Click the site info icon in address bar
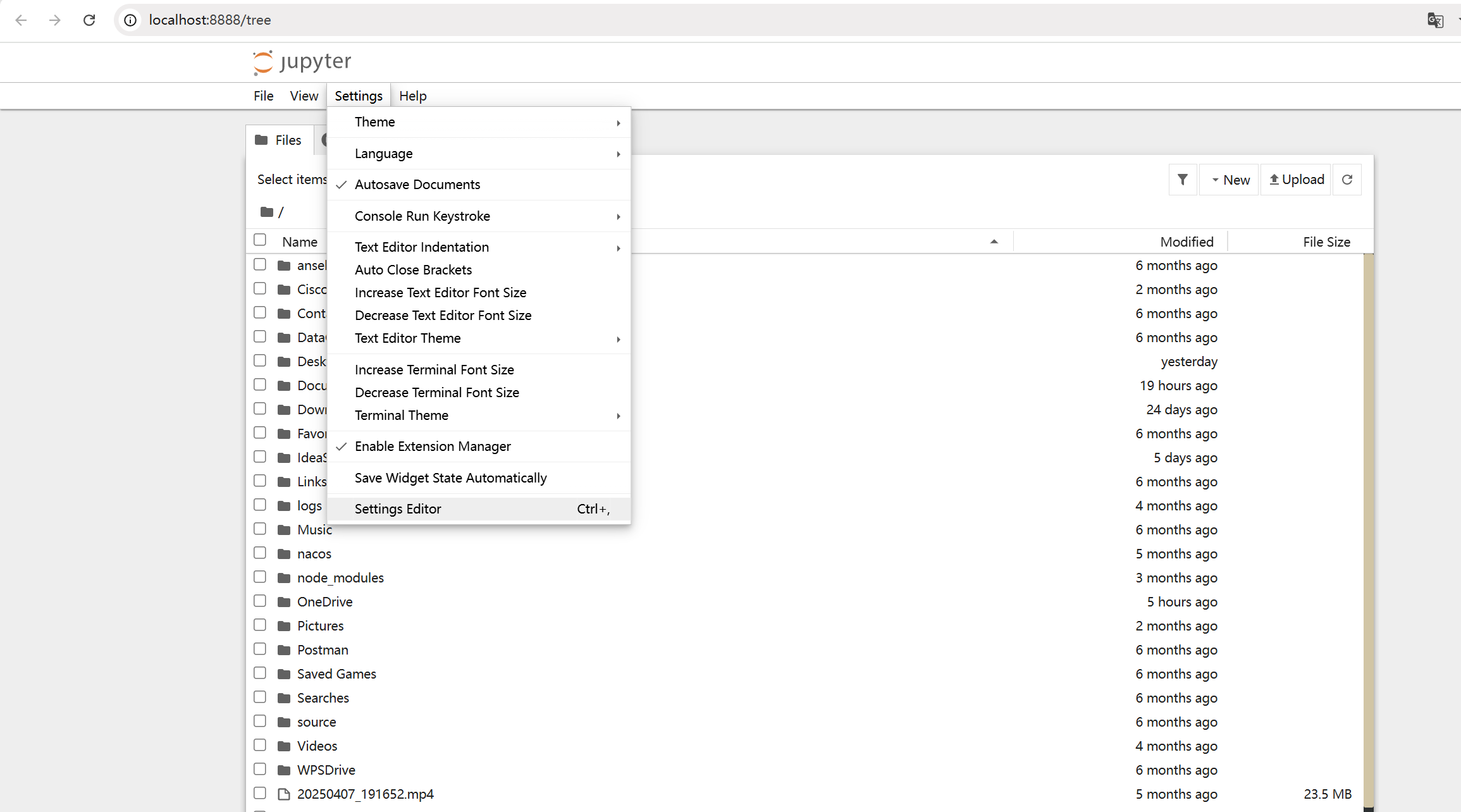 (x=130, y=20)
